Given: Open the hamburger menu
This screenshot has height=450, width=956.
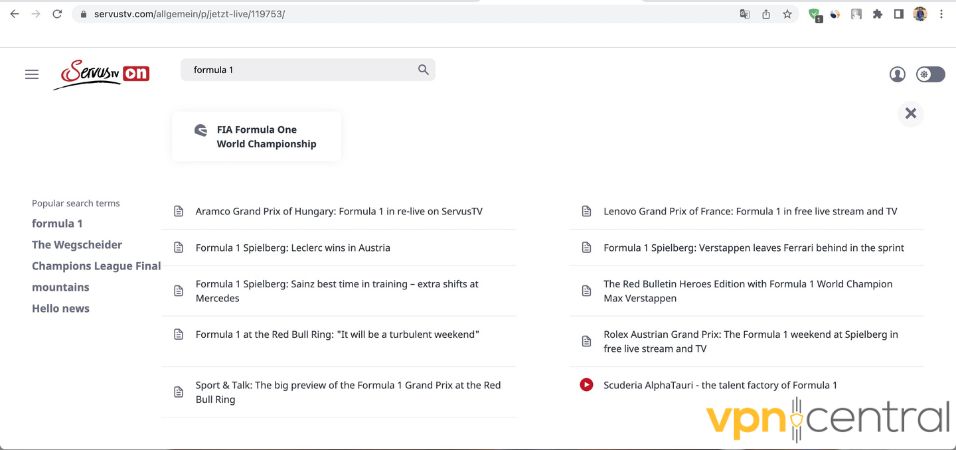Looking at the screenshot, I should pos(32,74).
